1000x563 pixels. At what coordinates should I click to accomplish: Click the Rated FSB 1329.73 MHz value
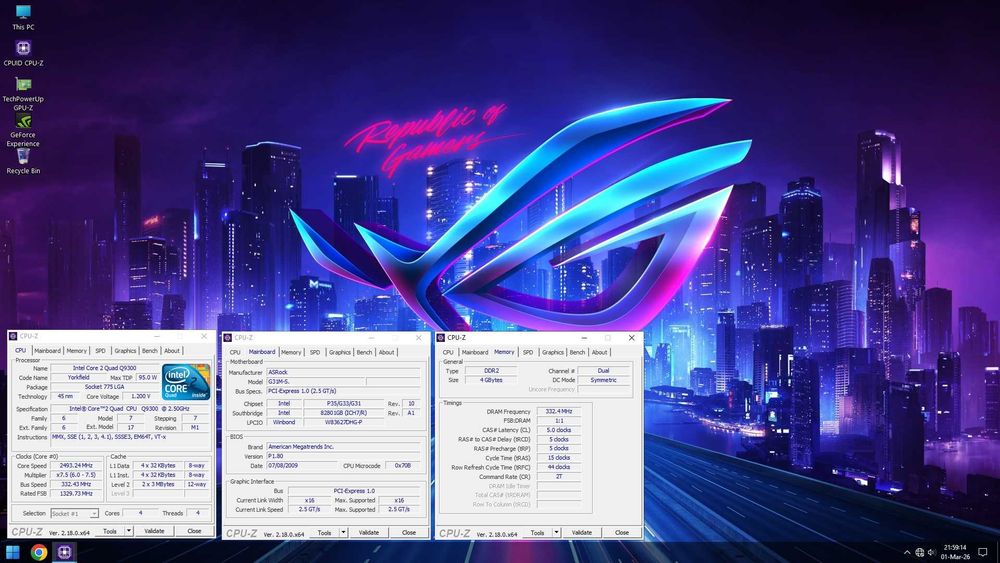pyautogui.click(x=76, y=494)
